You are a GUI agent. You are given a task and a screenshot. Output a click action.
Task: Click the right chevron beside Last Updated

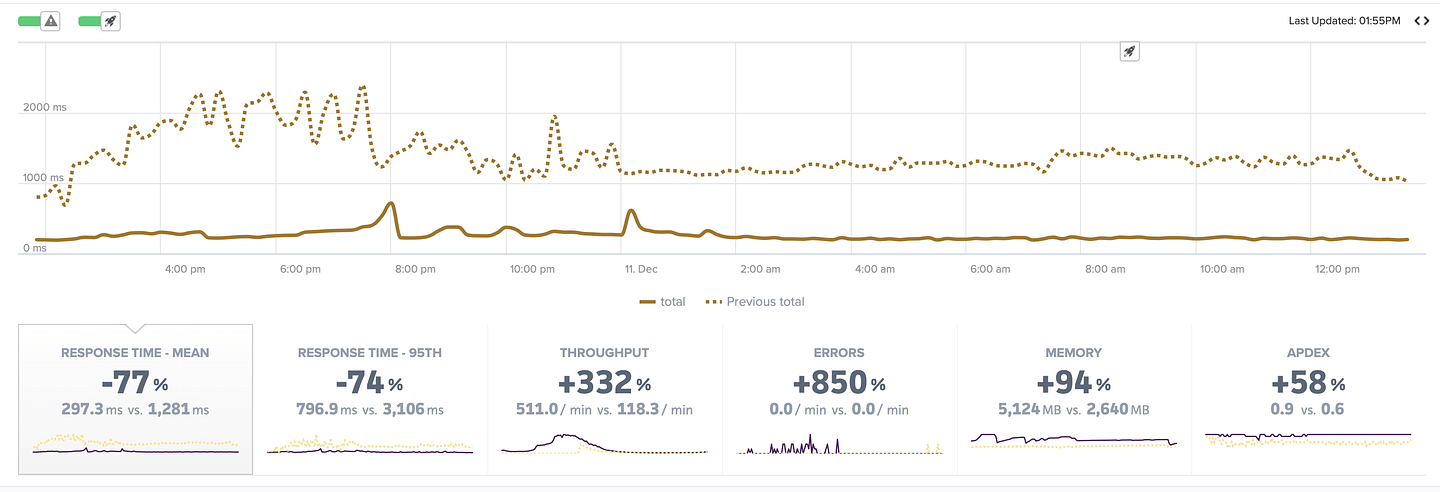click(1427, 21)
